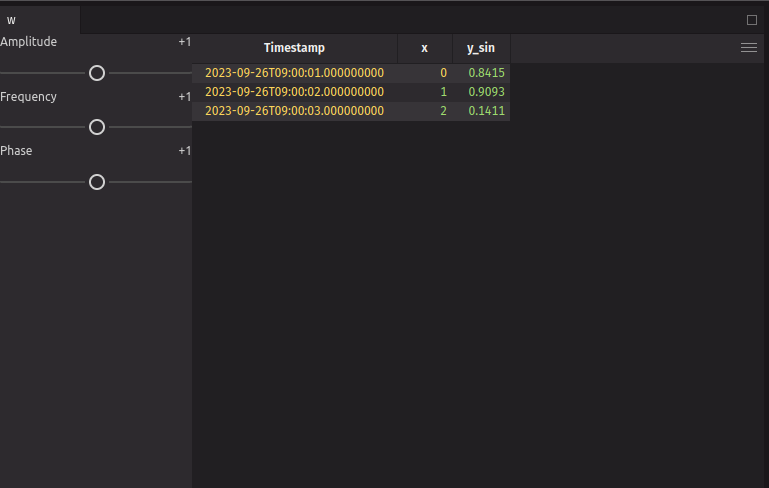769x488 pixels.
Task: Click the Phase +1 value label
Action: point(184,151)
